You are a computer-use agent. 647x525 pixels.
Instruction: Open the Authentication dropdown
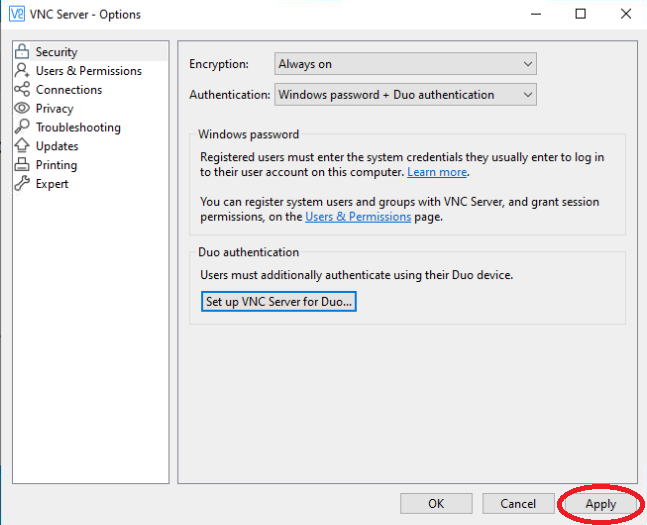tap(405, 95)
